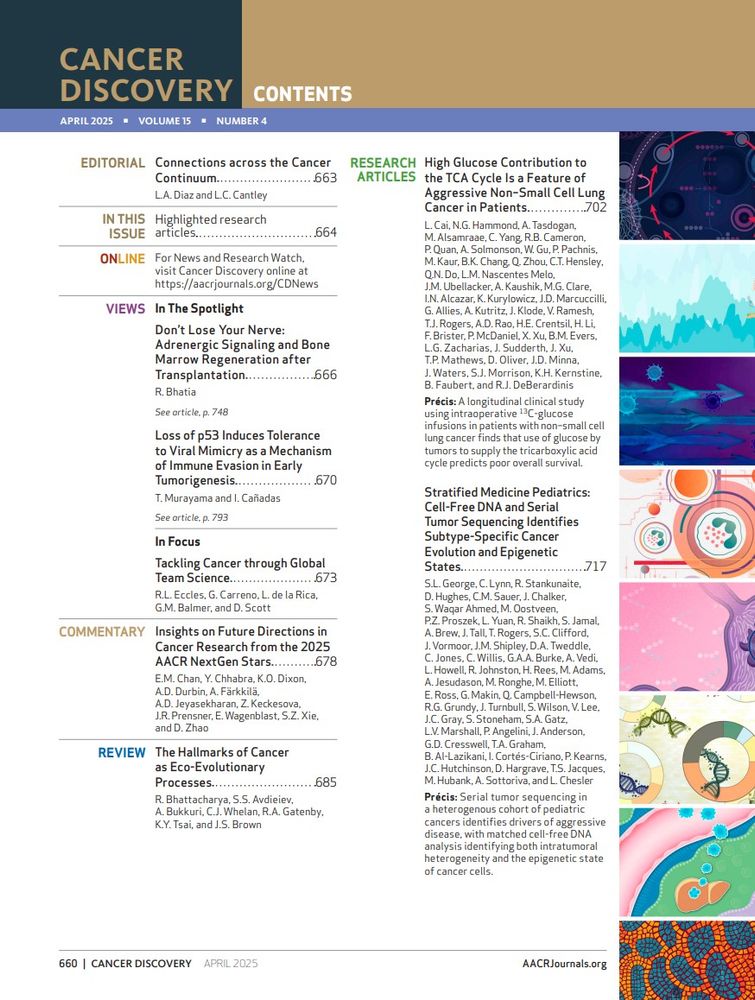Click the RESEARCH ARTICLES heading

point(383,170)
